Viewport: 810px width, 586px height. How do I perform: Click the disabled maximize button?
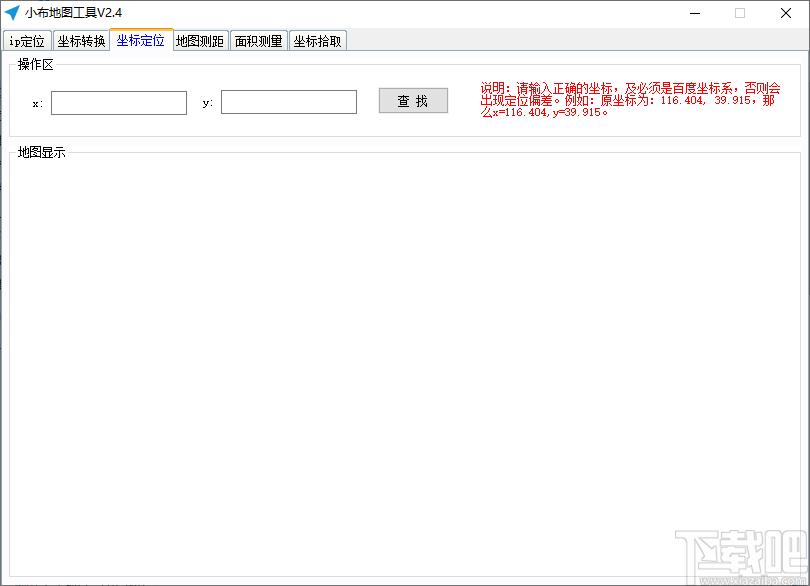coord(740,13)
